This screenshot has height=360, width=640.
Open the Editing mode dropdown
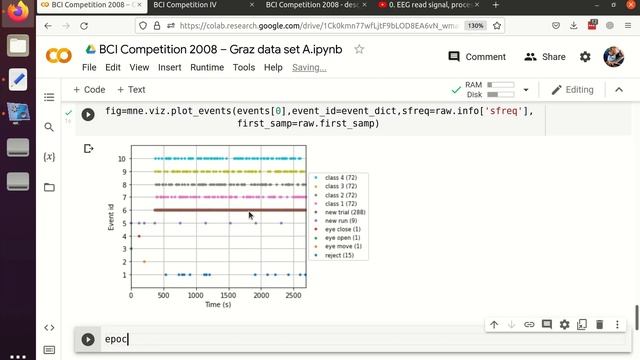[x=572, y=90]
